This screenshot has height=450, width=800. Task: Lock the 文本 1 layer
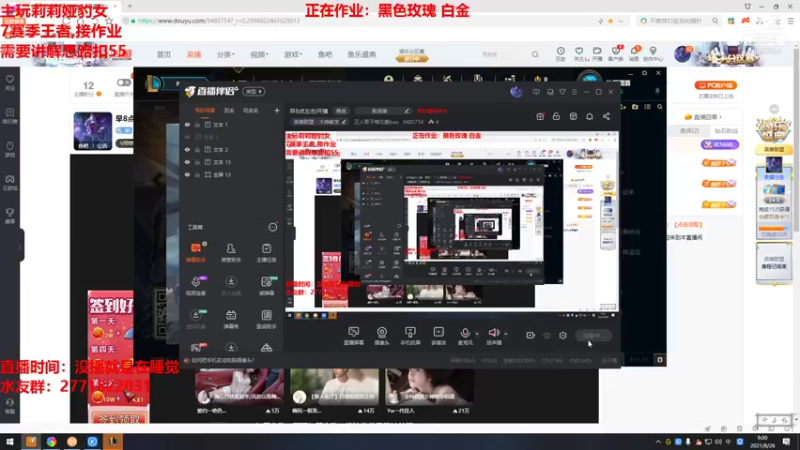pos(197,124)
